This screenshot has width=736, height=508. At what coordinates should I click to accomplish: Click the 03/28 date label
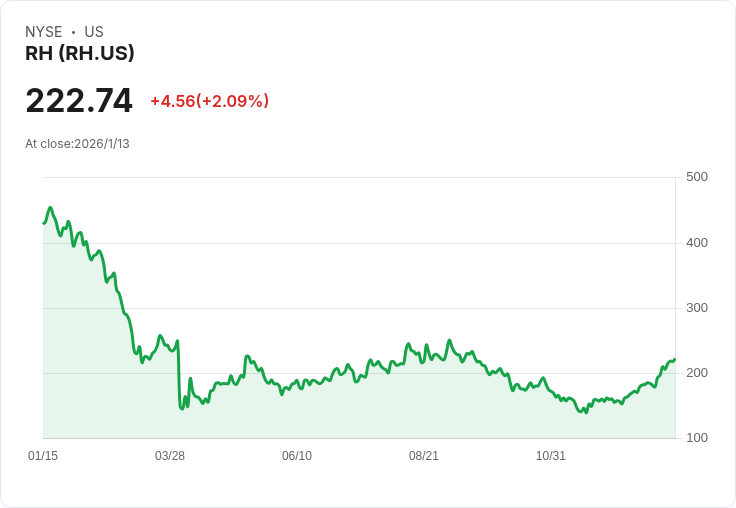coord(170,455)
